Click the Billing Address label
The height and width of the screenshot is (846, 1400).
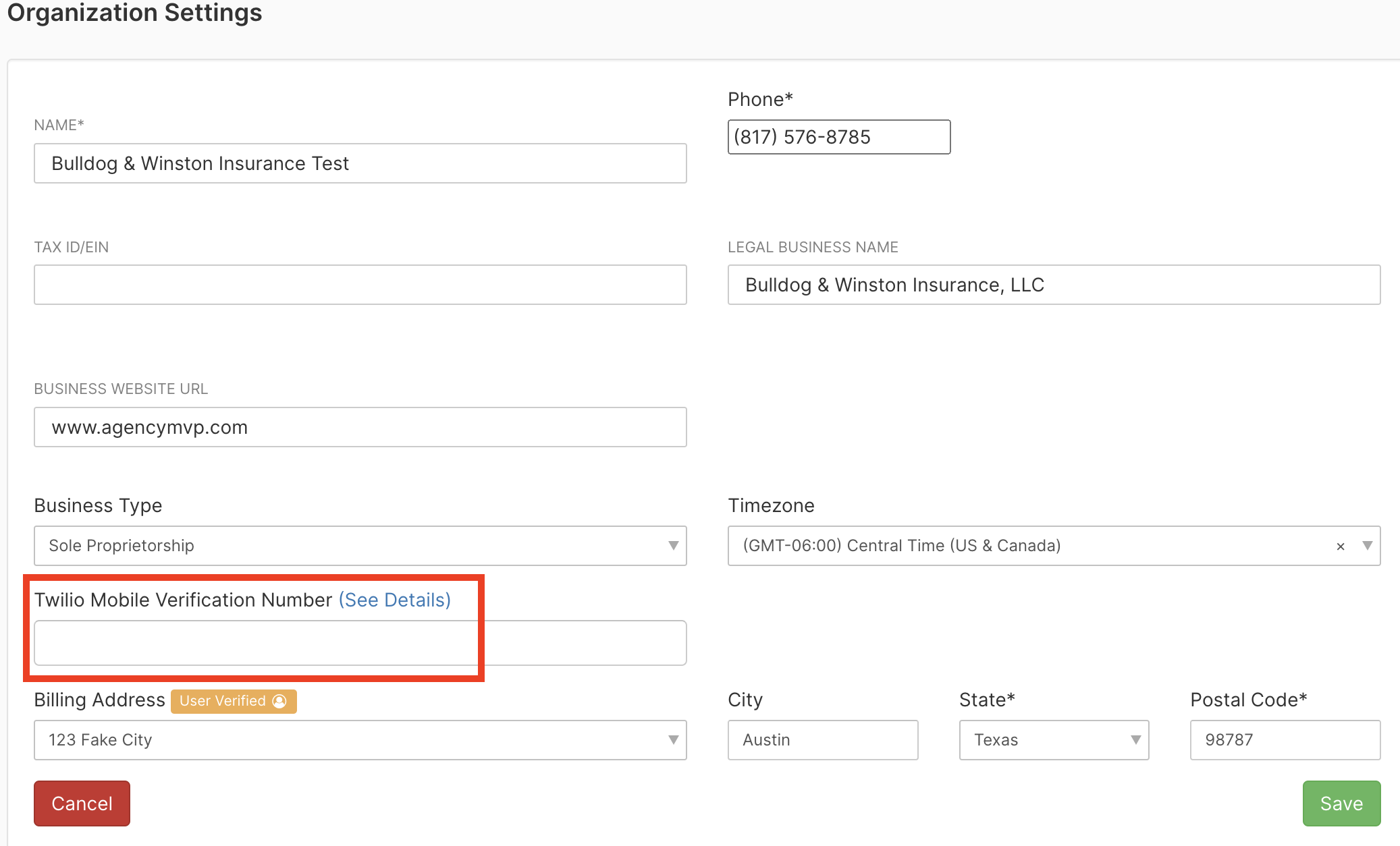pyautogui.click(x=99, y=700)
